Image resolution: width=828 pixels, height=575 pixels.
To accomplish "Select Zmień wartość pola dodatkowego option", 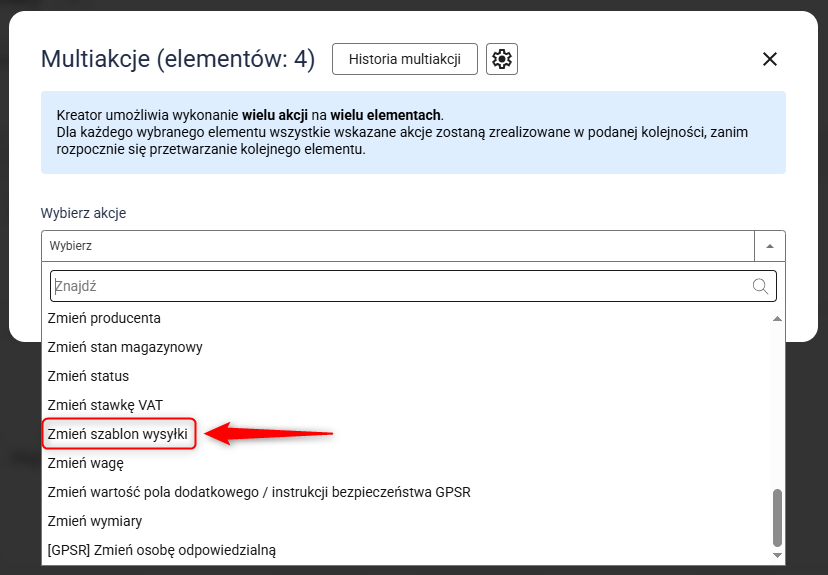I will pyautogui.click(x=258, y=492).
